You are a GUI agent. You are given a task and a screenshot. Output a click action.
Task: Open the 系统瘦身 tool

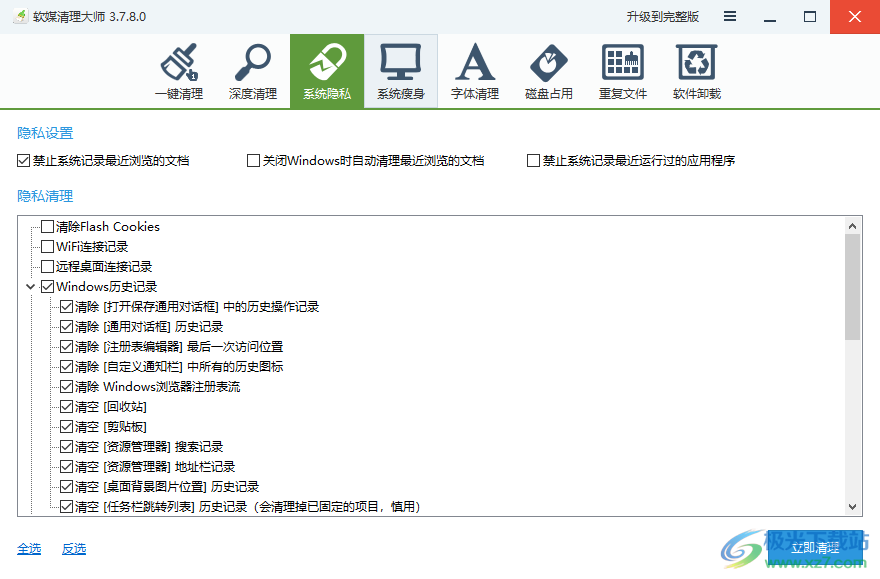[400, 70]
